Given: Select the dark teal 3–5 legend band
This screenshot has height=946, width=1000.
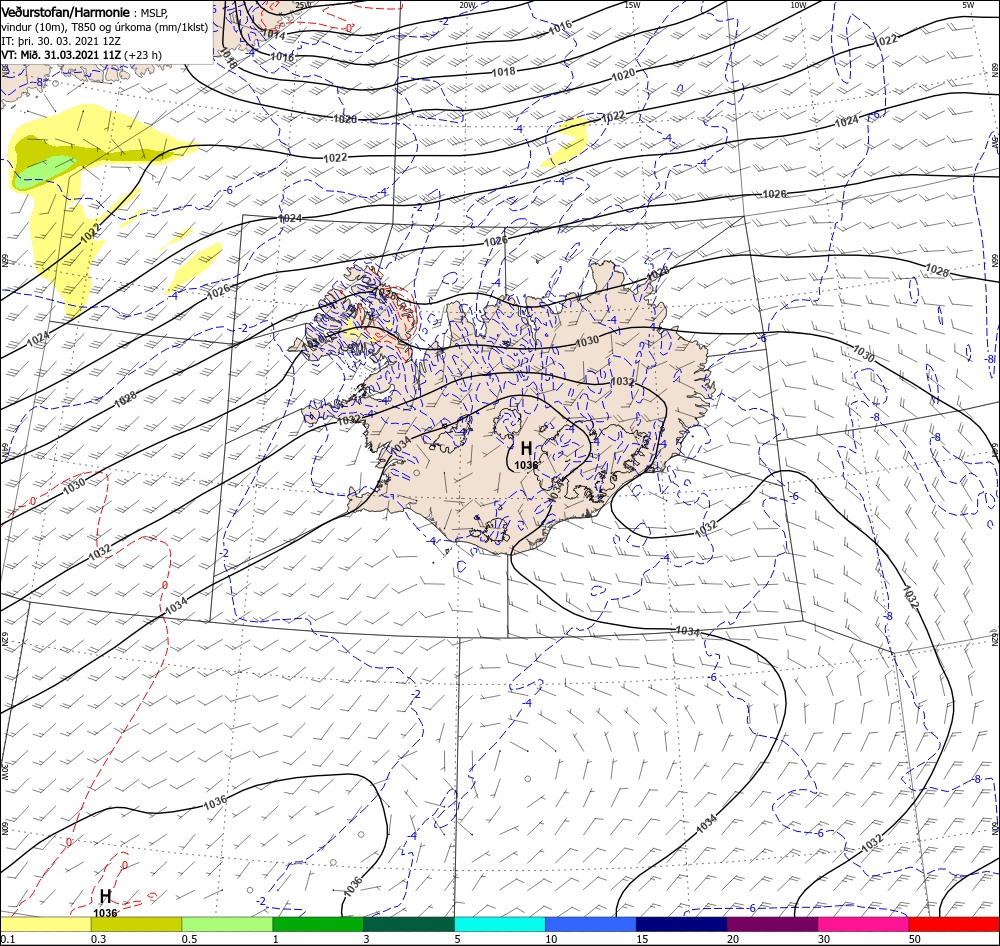Looking at the screenshot, I should click(x=409, y=924).
